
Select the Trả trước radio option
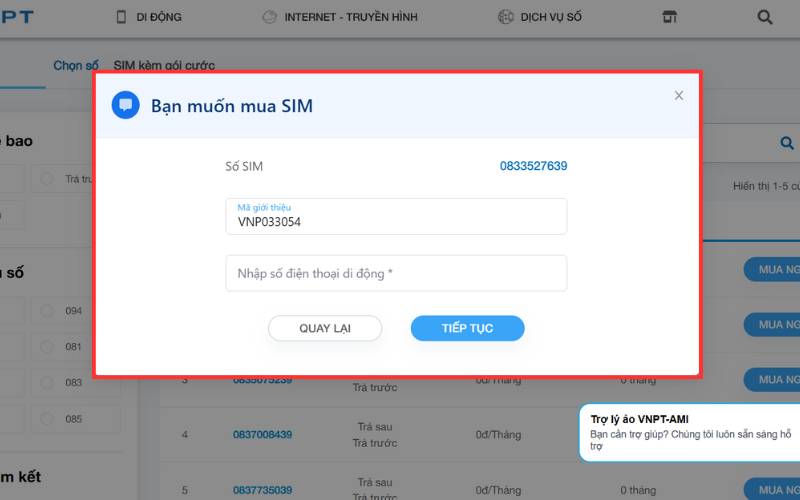46,179
